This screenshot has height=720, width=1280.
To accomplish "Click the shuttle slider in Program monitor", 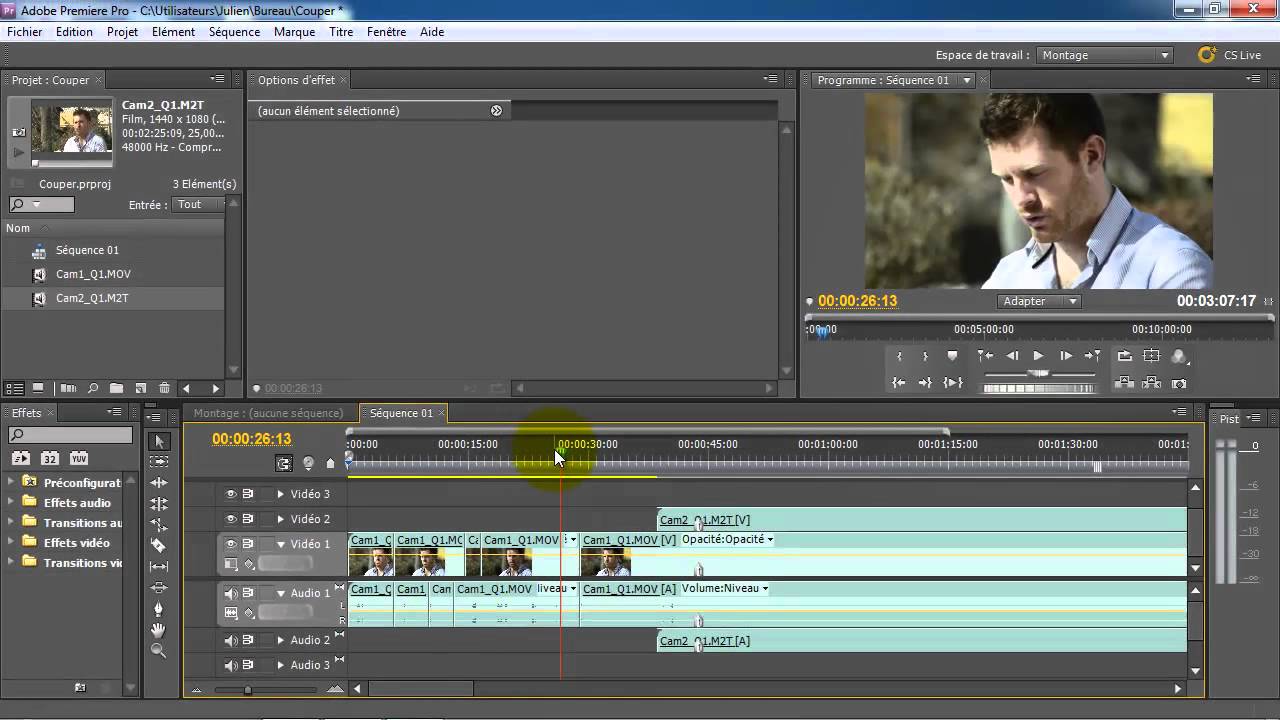I will click(1039, 373).
